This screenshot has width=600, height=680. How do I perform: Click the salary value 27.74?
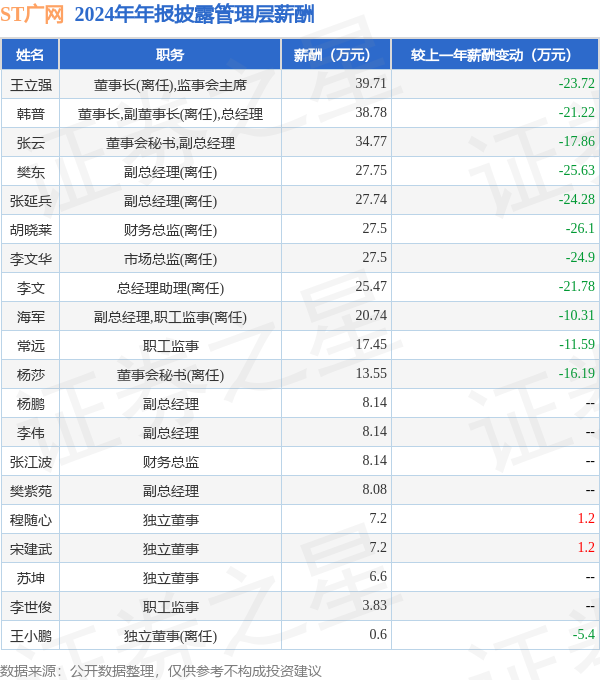pyautogui.click(x=371, y=199)
